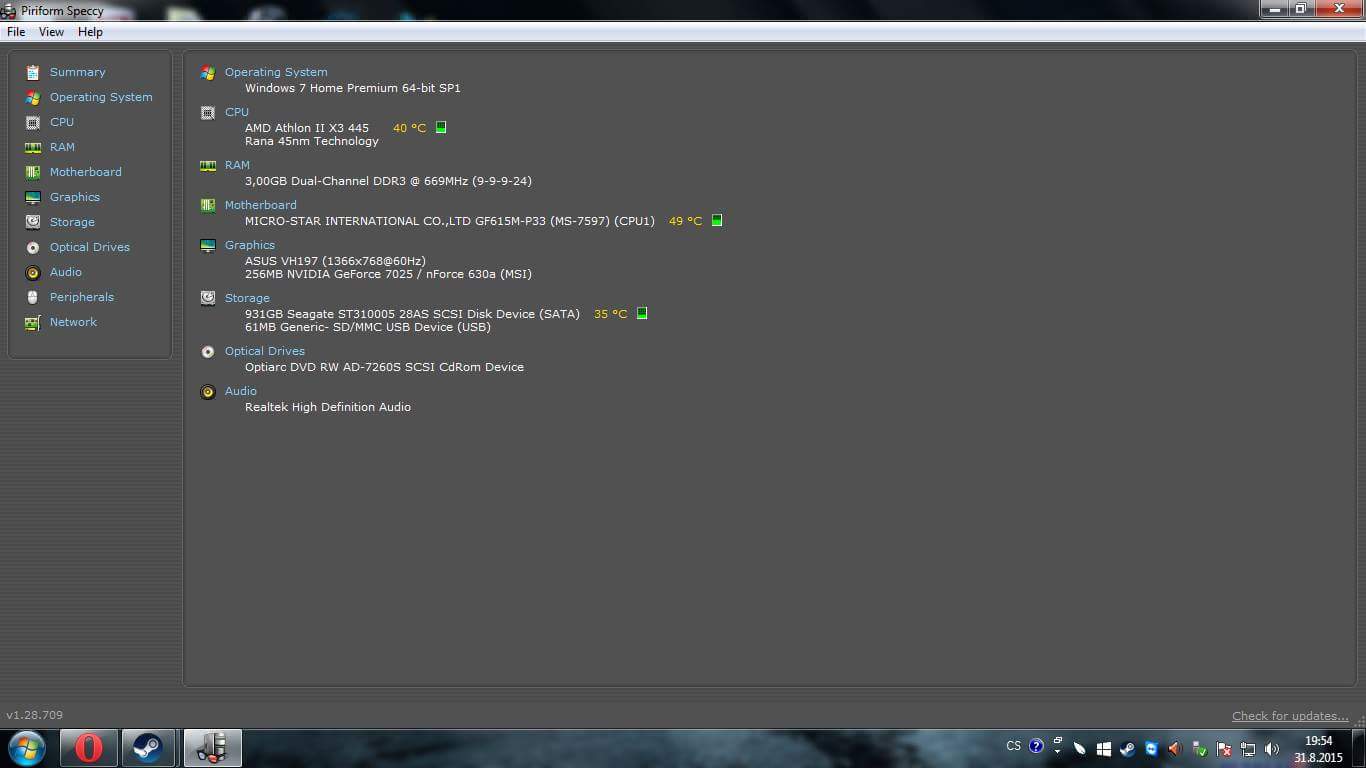Click the Speccy taskbar button
Image resolution: width=1366 pixels, height=768 pixels.
pyautogui.click(x=213, y=748)
